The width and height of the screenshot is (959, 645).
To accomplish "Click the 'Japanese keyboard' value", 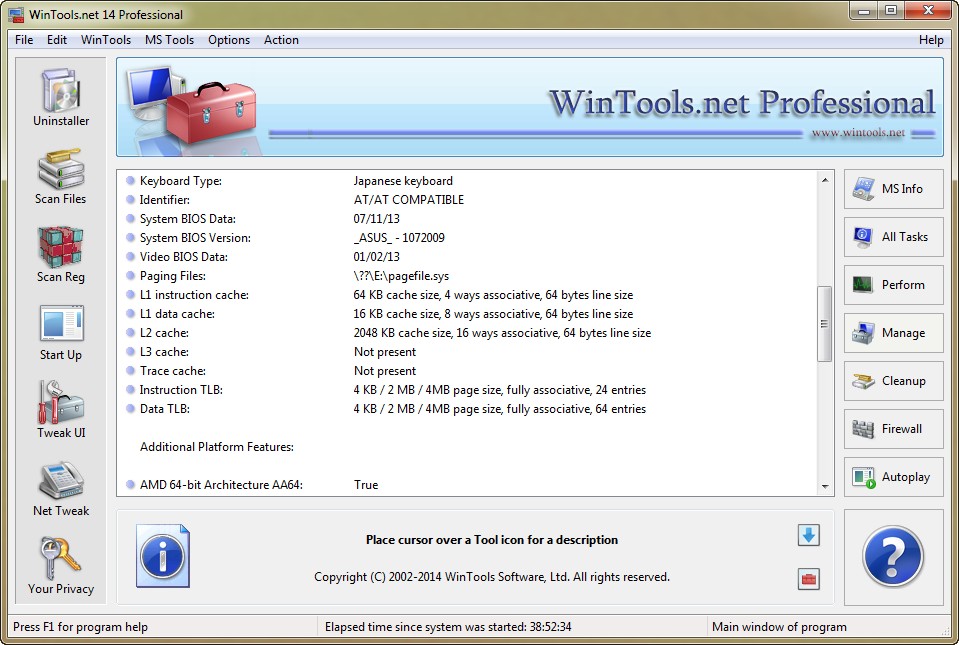I will [403, 181].
